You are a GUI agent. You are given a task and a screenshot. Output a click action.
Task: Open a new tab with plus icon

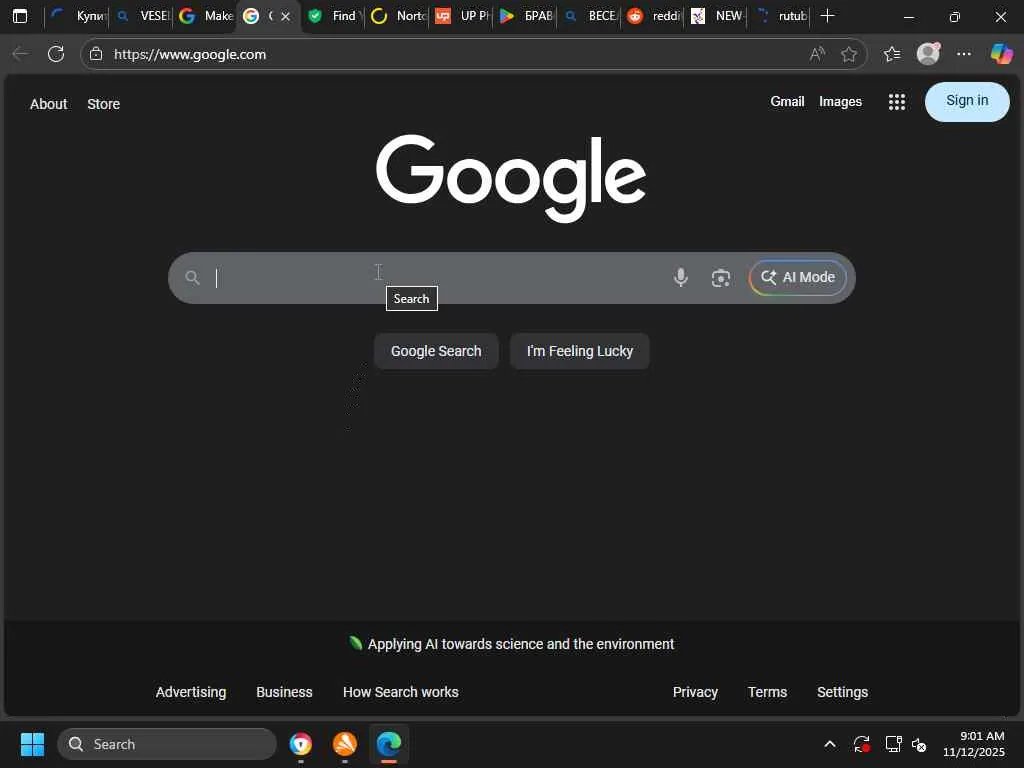click(x=827, y=16)
